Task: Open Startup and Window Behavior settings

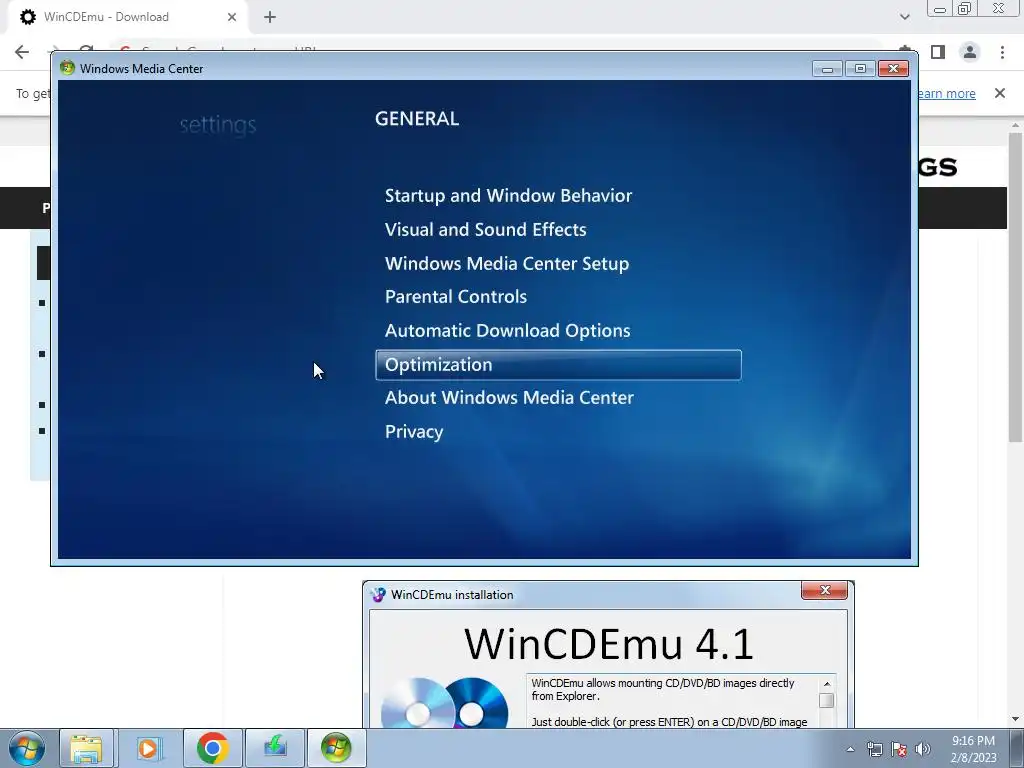Action: click(x=508, y=195)
